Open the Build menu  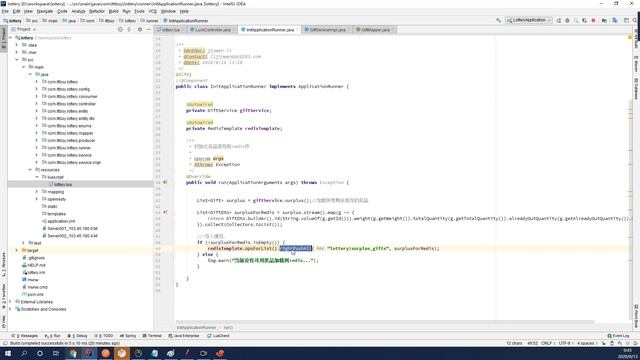pyautogui.click(x=113, y=11)
